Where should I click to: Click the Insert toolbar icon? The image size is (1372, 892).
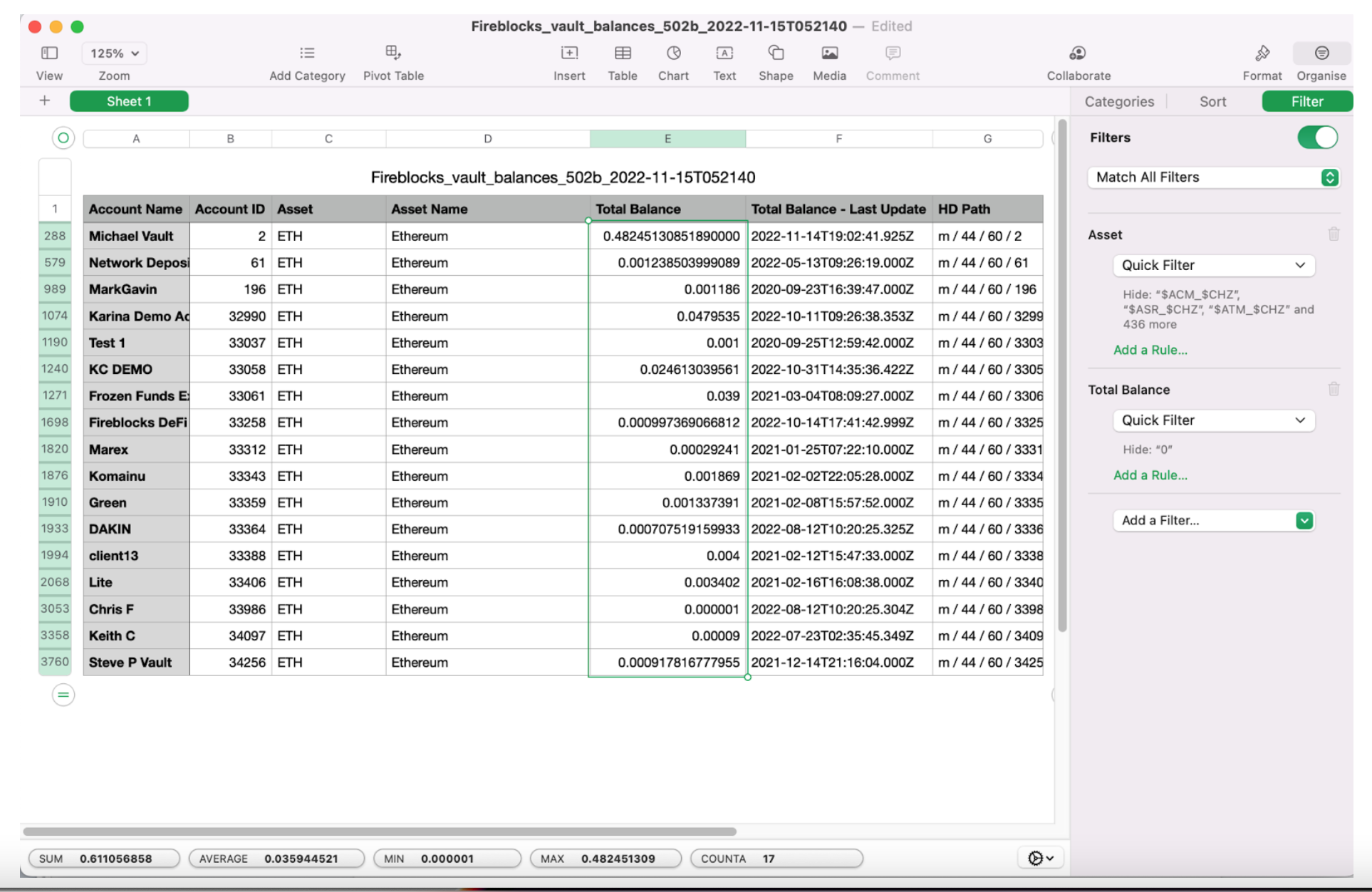pos(569,53)
